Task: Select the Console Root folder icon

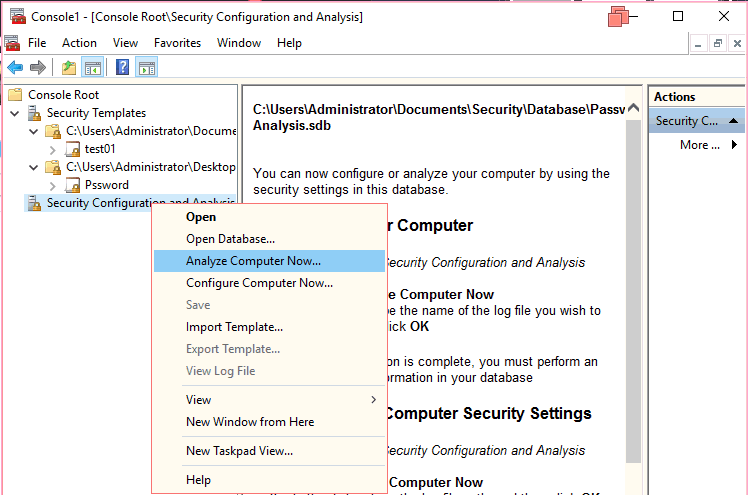Action: click(15, 95)
